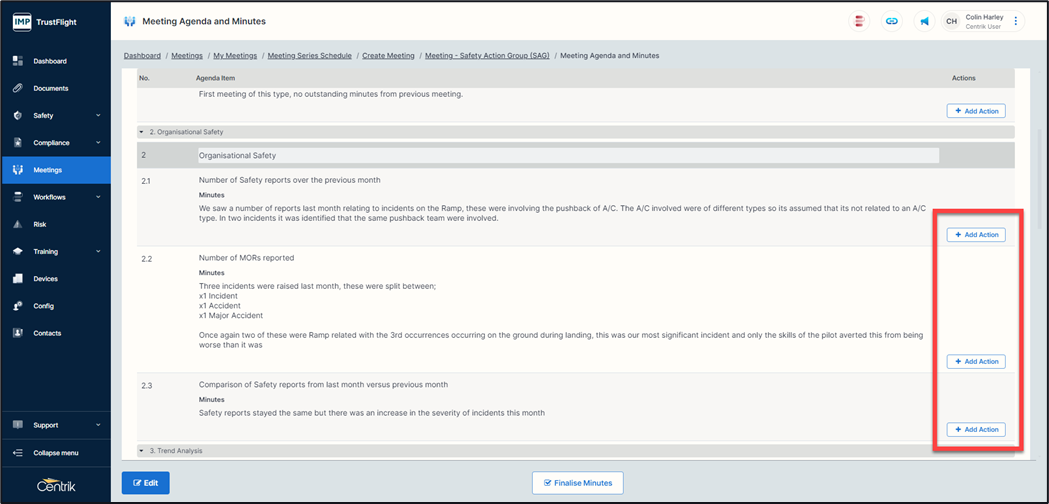Click the Devices icon in sidebar
This screenshot has height=504, width=1049.
tap(18, 279)
